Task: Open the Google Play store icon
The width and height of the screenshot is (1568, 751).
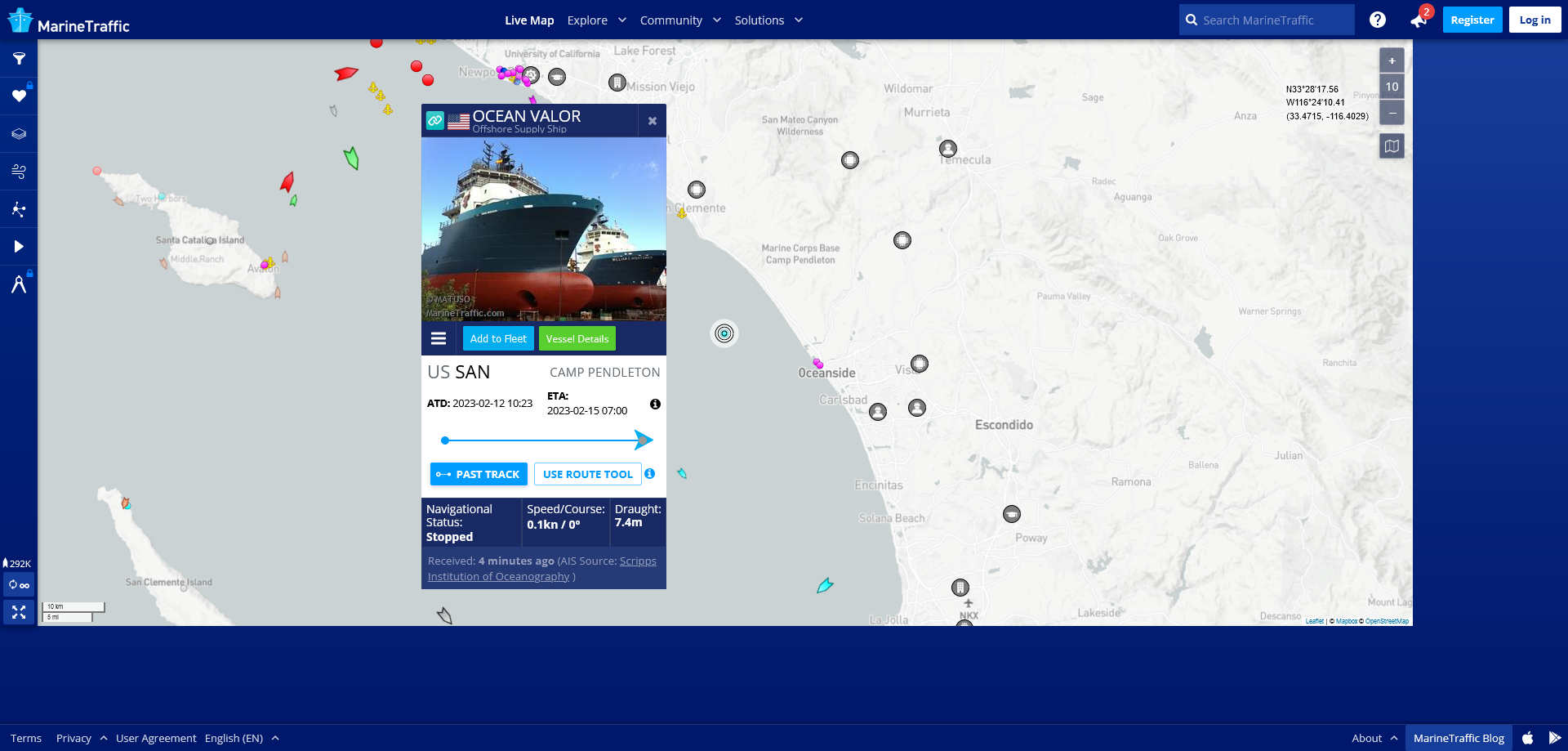Action: [1555, 738]
